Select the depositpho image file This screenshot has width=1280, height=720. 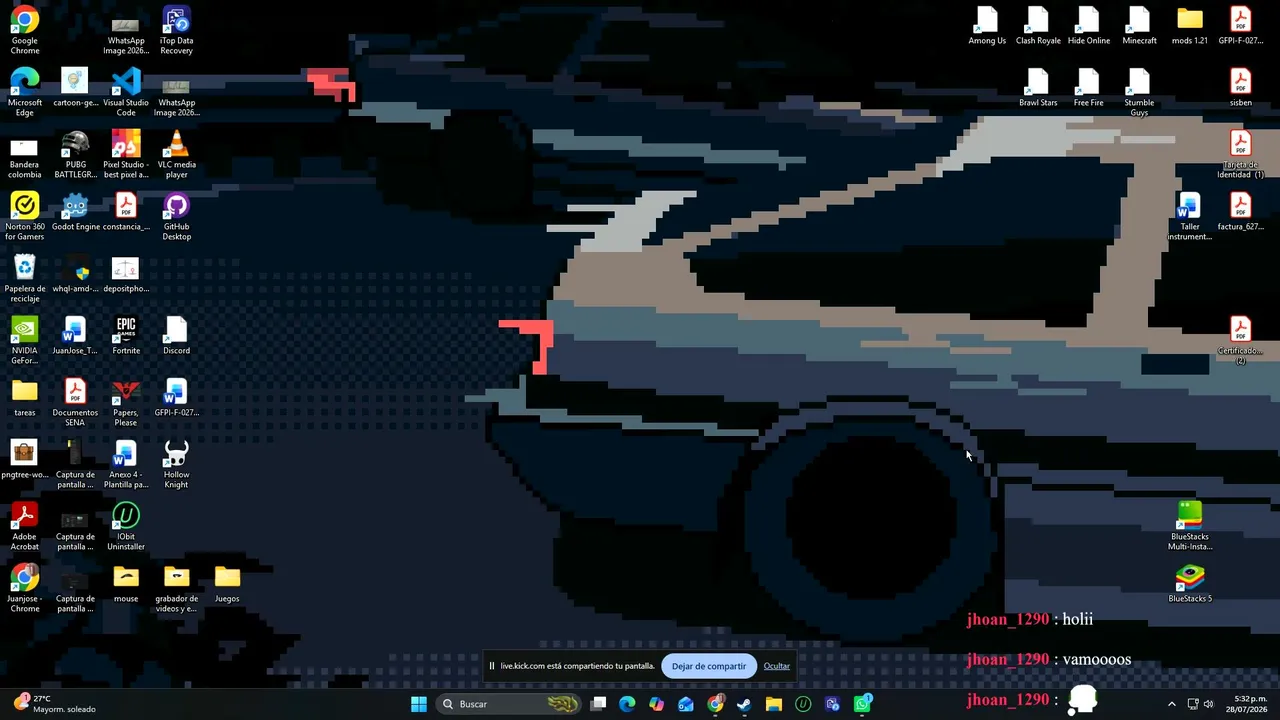point(126,274)
